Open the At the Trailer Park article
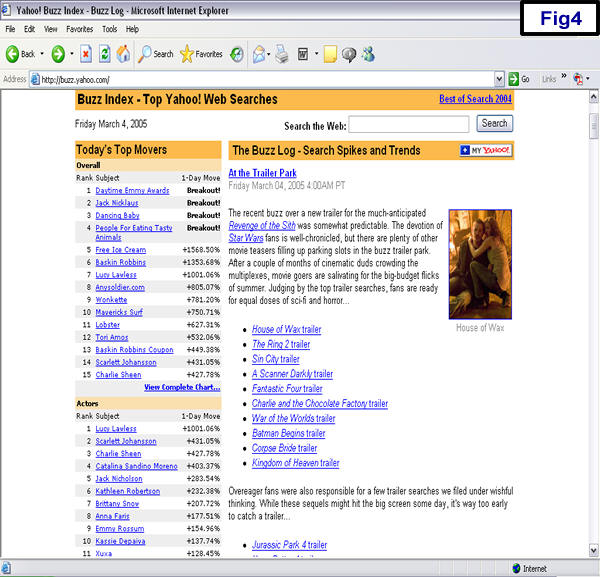600x577 pixels. coord(262,173)
